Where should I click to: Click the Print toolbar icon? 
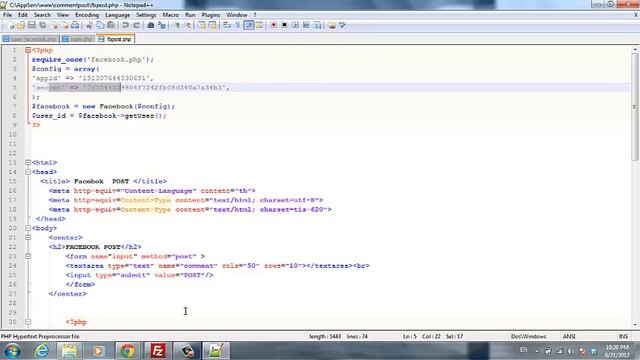tap(75, 25)
